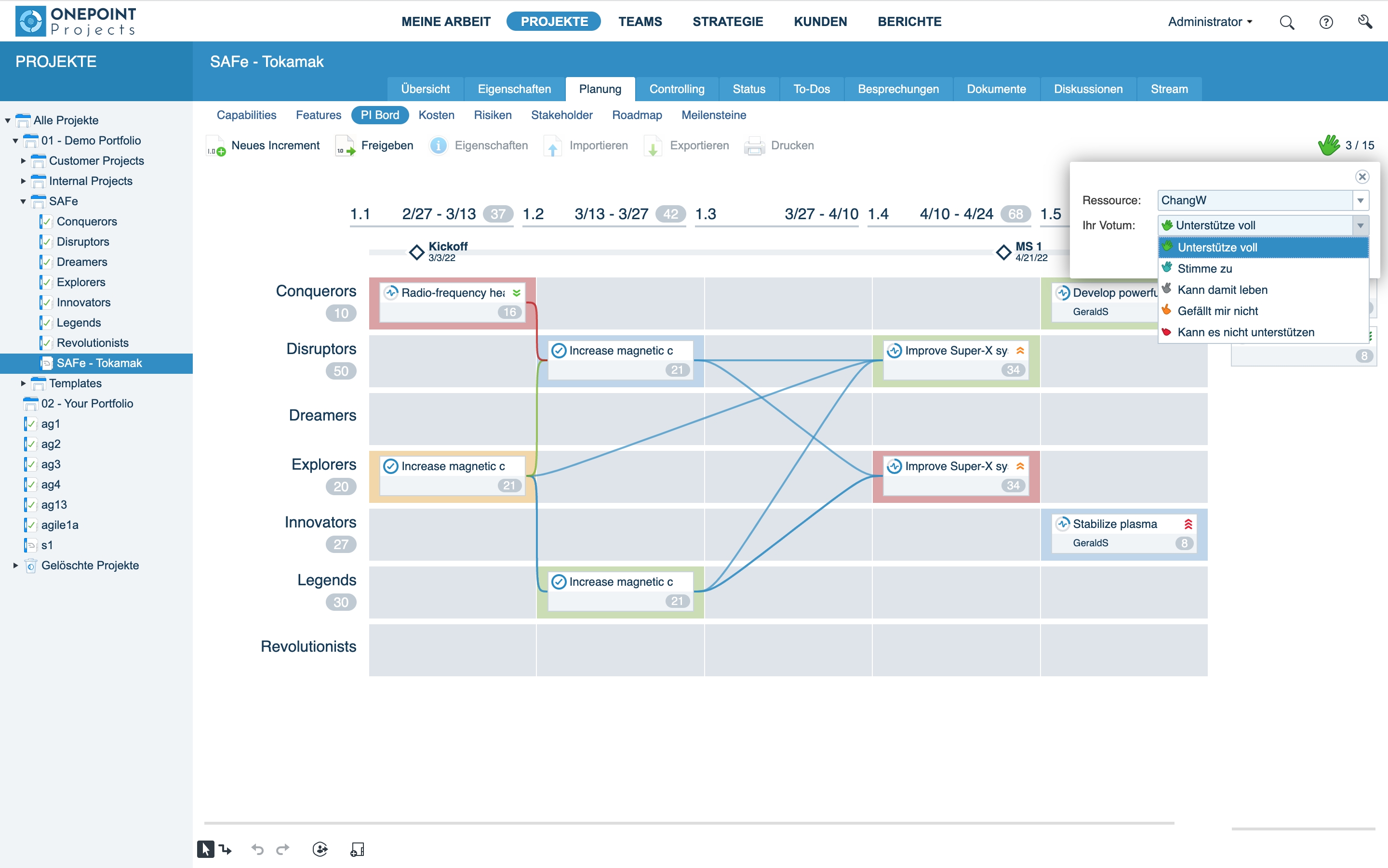
Task: Toggle the ag3 project checkbox
Action: point(30,464)
